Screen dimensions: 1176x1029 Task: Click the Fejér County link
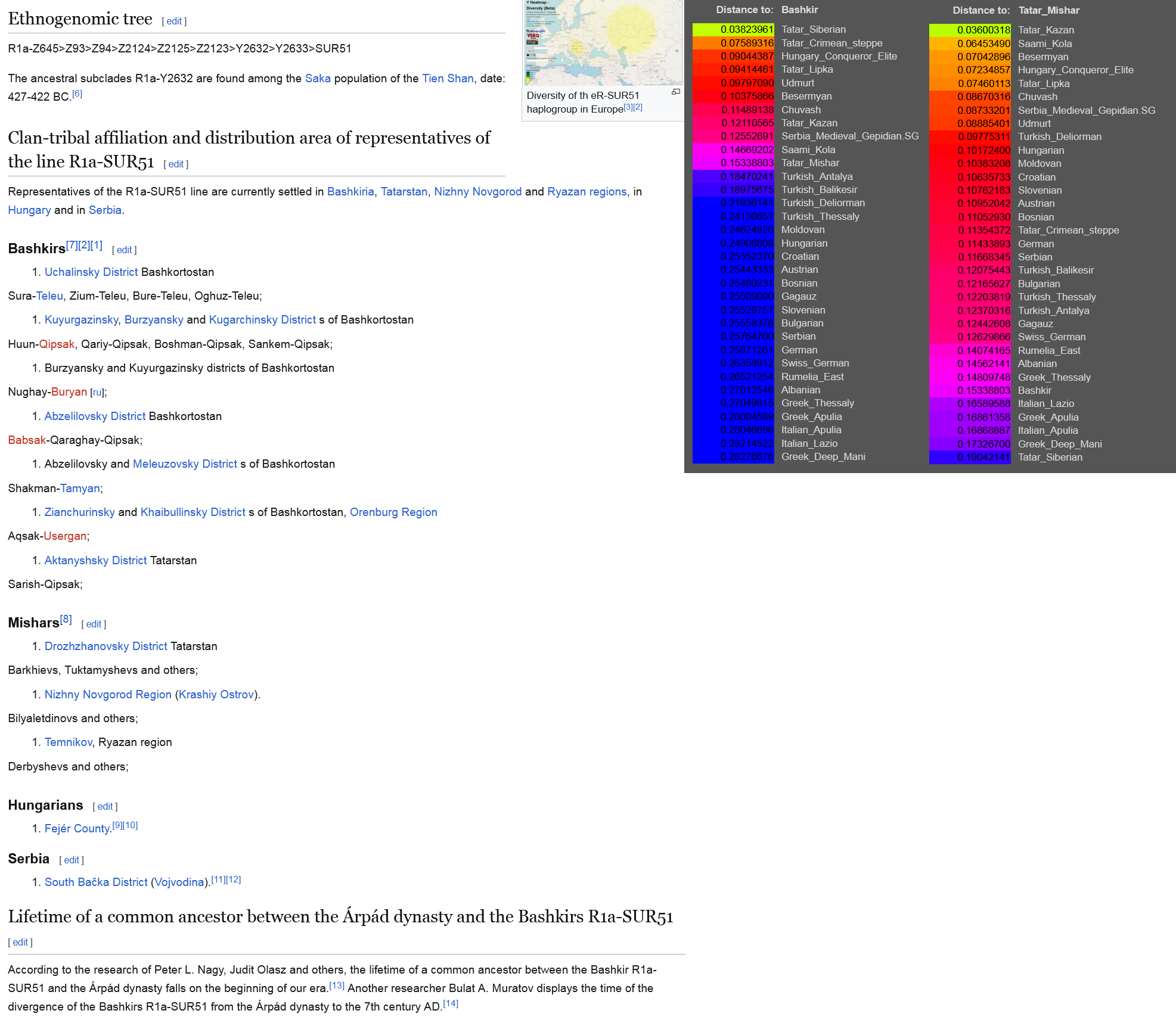coord(77,829)
